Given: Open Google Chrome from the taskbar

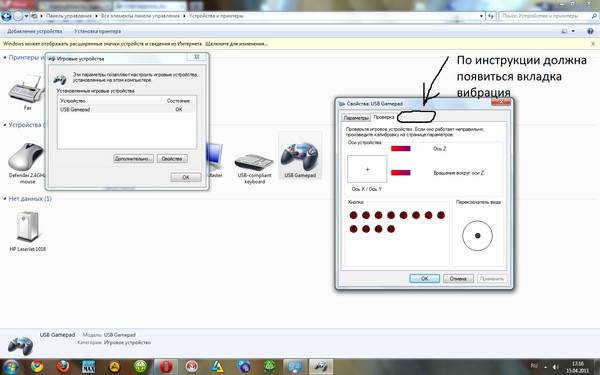Looking at the screenshot, I should point(37,367).
